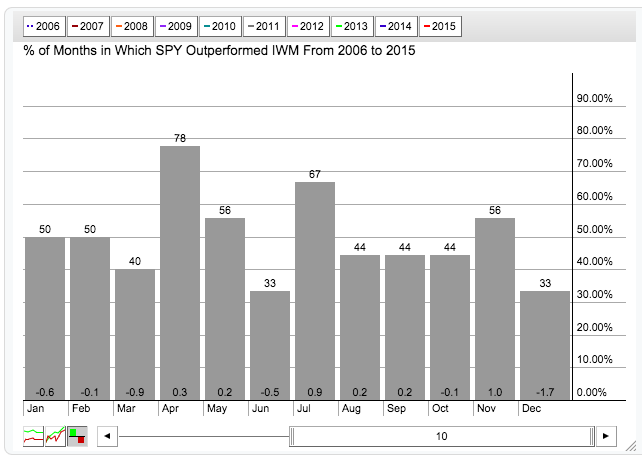Toggle the 2012 year series
Screen dimensions: 642x456
pos(308,27)
